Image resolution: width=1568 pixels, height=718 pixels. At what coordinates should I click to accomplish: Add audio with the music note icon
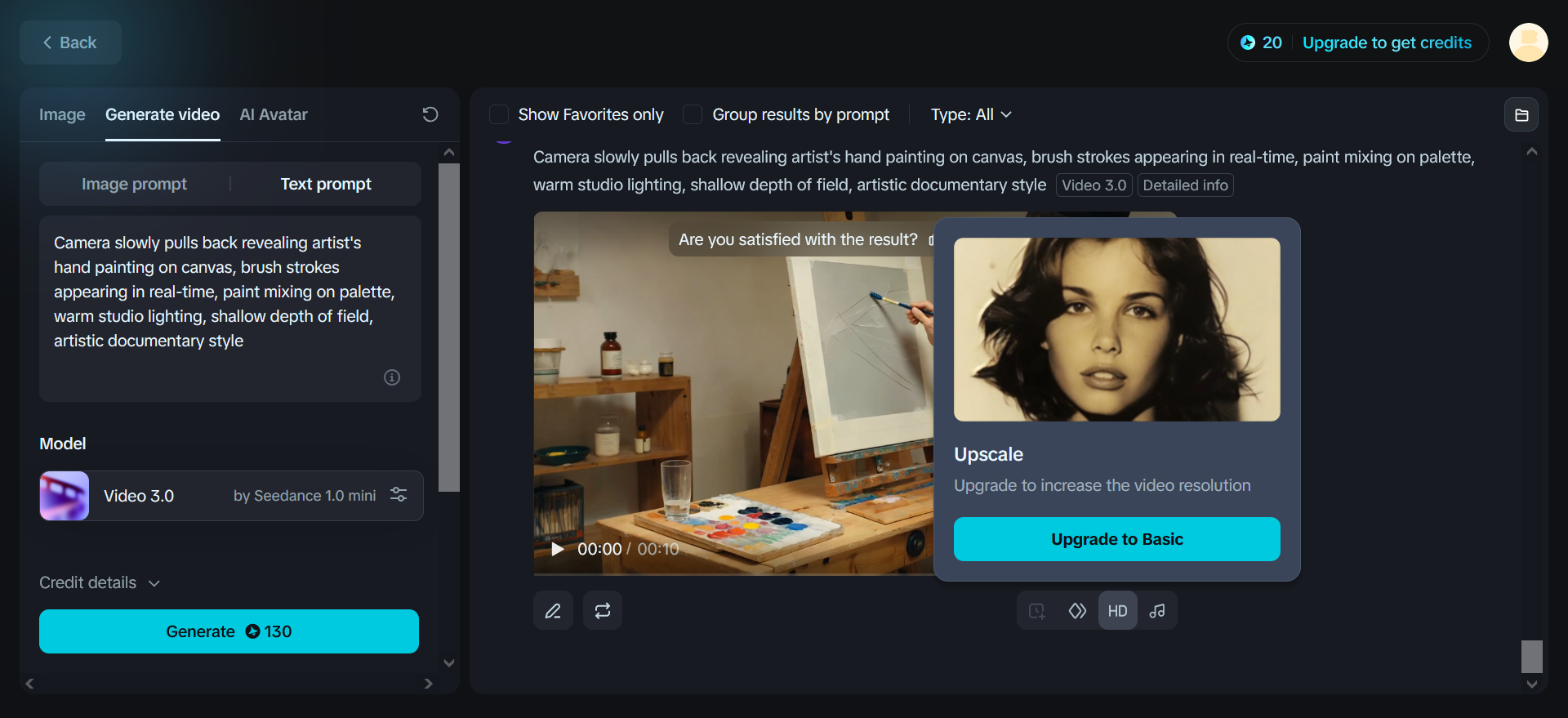pyautogui.click(x=1157, y=611)
